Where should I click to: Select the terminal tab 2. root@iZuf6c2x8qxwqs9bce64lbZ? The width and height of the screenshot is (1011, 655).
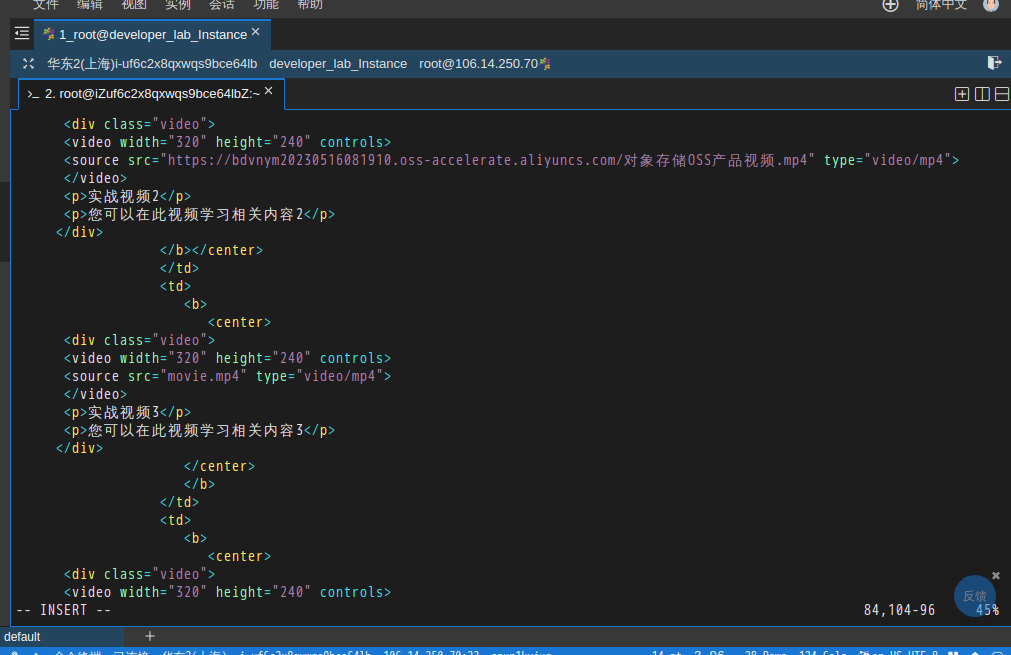(x=152, y=94)
